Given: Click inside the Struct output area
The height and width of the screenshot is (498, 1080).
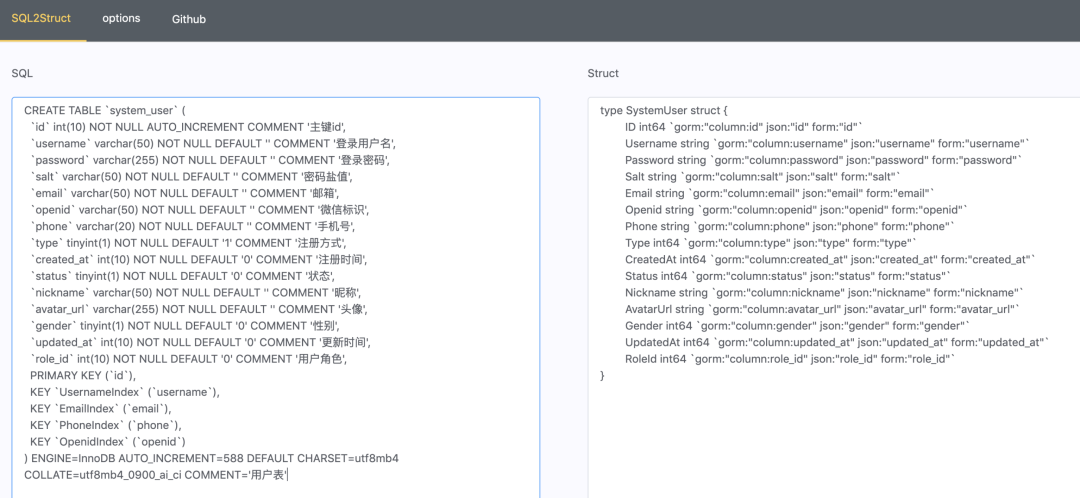Looking at the screenshot, I should 834,298.
